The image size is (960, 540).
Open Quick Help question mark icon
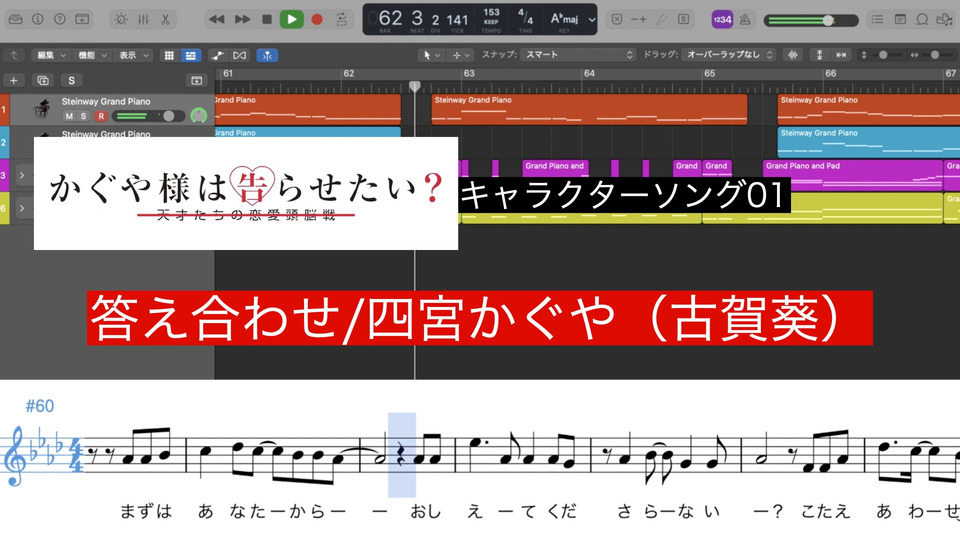tap(59, 20)
